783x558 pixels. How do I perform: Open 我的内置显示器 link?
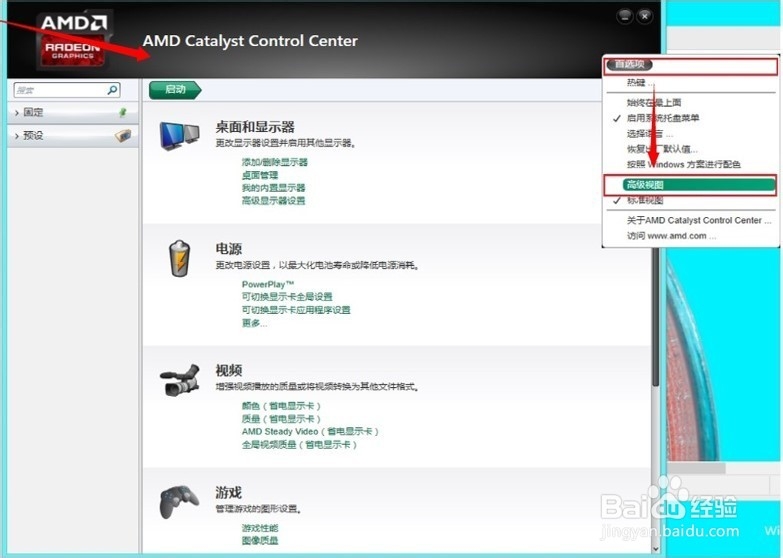click(273, 188)
